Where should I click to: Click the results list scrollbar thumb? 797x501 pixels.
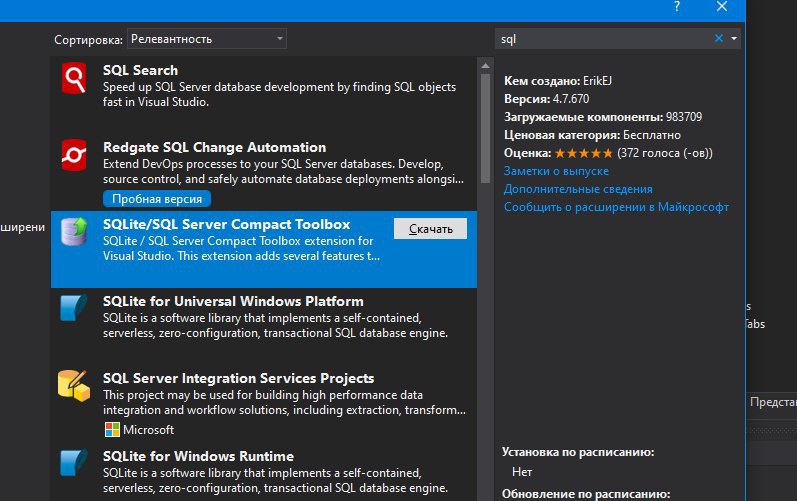(x=485, y=128)
